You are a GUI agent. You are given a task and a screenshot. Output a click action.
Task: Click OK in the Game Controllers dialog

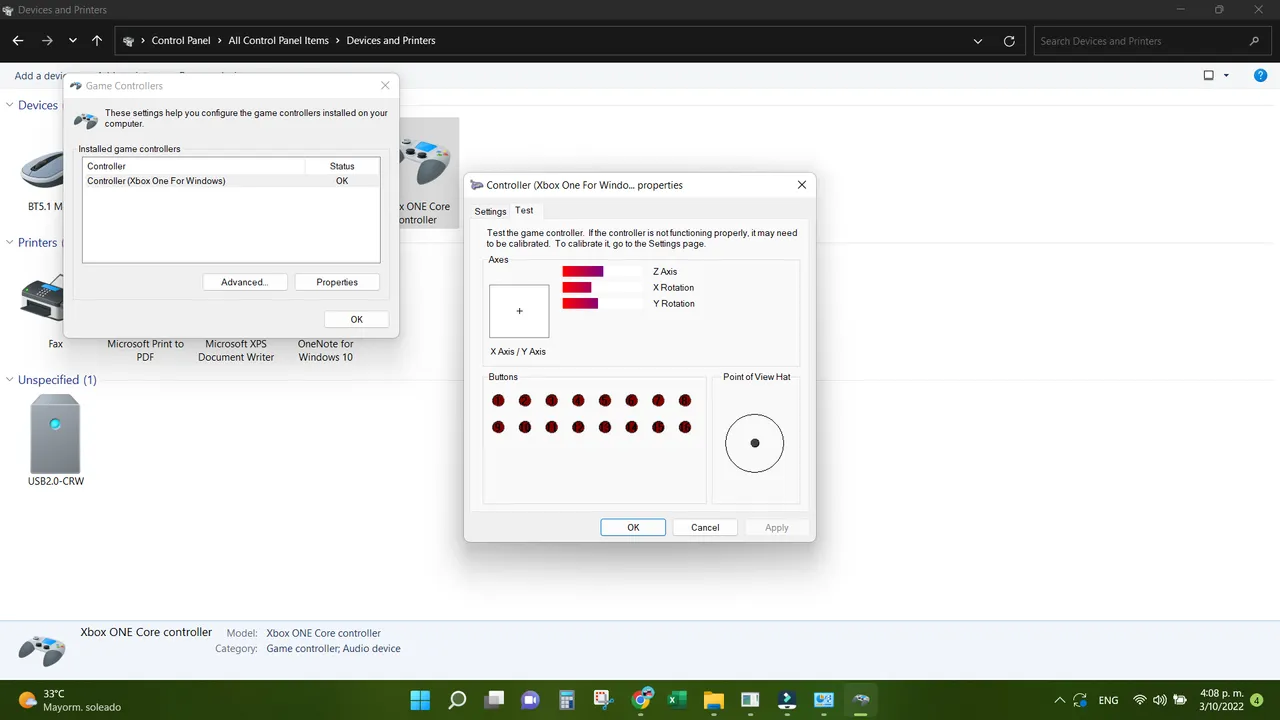[x=356, y=319]
